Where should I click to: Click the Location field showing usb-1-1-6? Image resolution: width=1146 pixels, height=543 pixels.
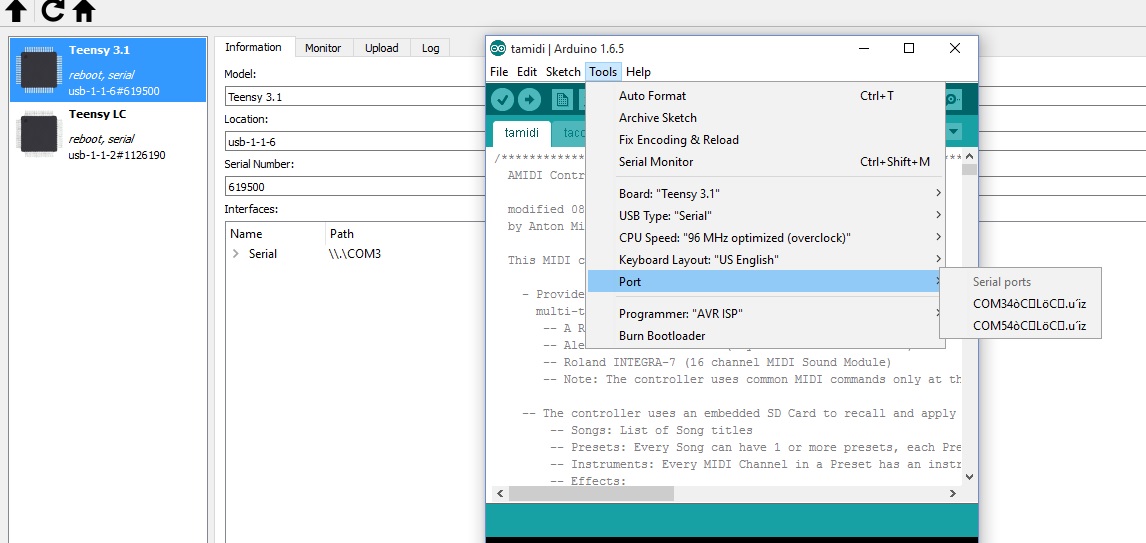[x=356, y=142]
